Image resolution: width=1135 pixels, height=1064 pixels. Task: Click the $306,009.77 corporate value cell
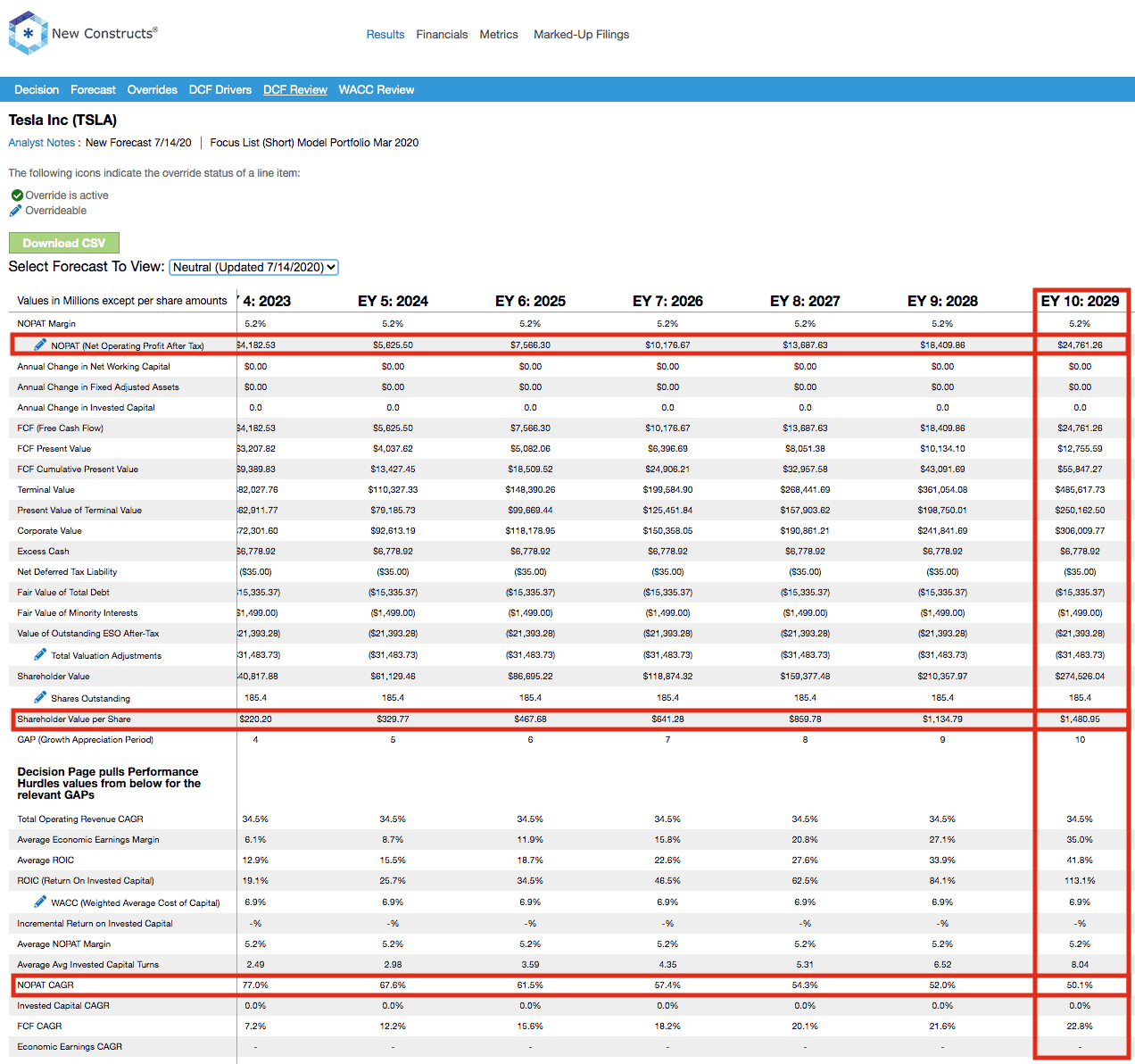tap(1080, 530)
